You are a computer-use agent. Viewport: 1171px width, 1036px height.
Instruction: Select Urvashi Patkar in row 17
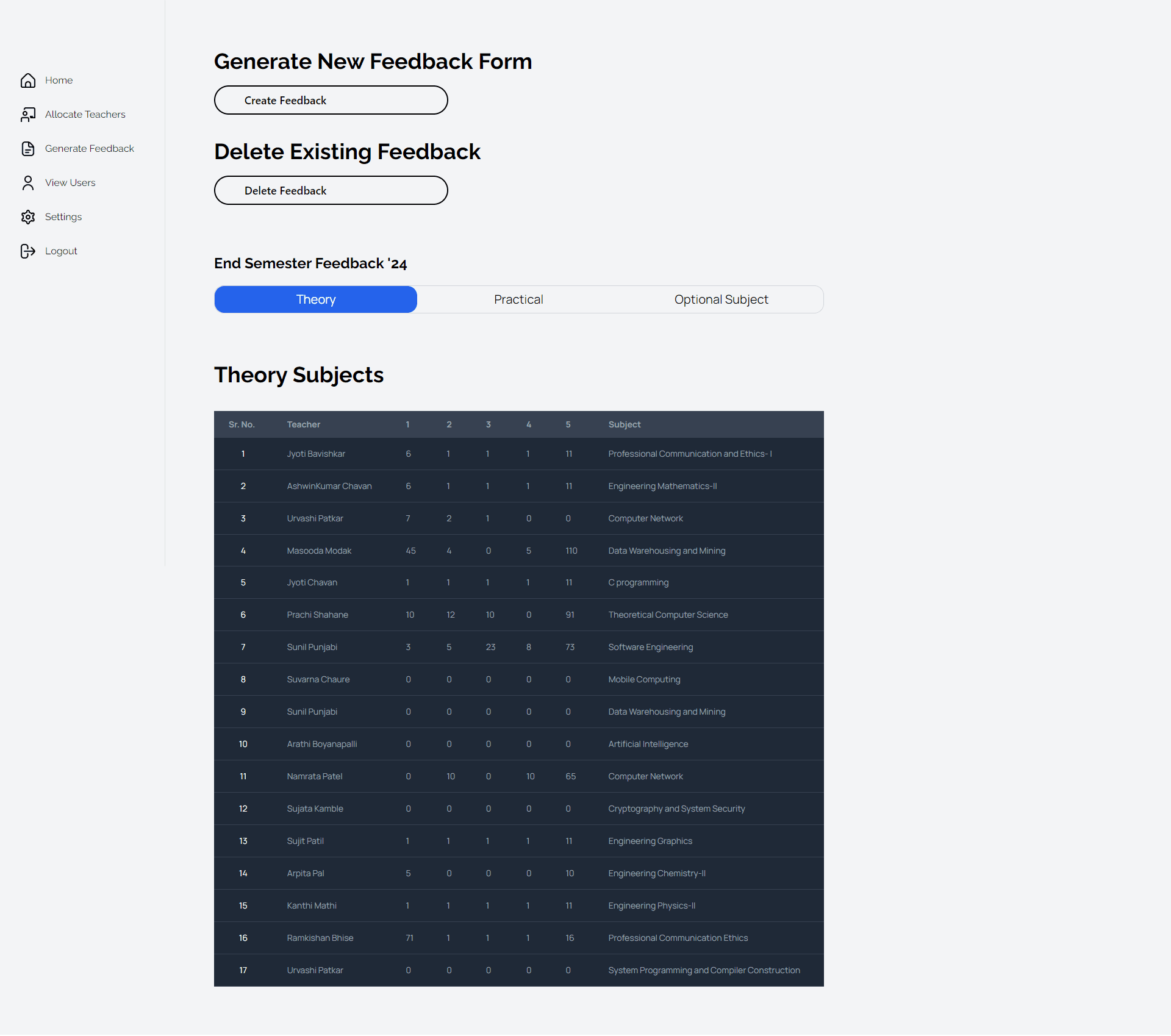pos(315,970)
